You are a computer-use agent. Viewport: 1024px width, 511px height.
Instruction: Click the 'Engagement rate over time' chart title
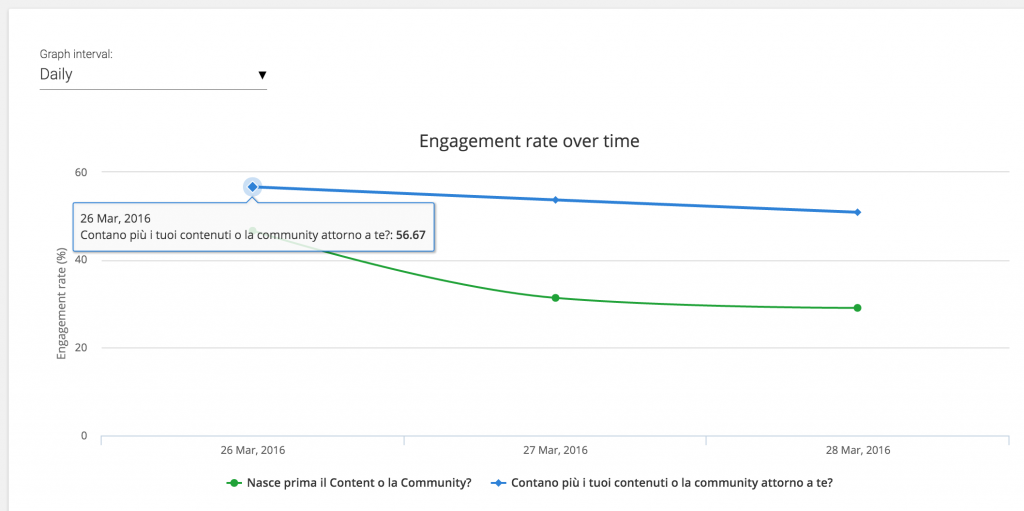tap(529, 141)
